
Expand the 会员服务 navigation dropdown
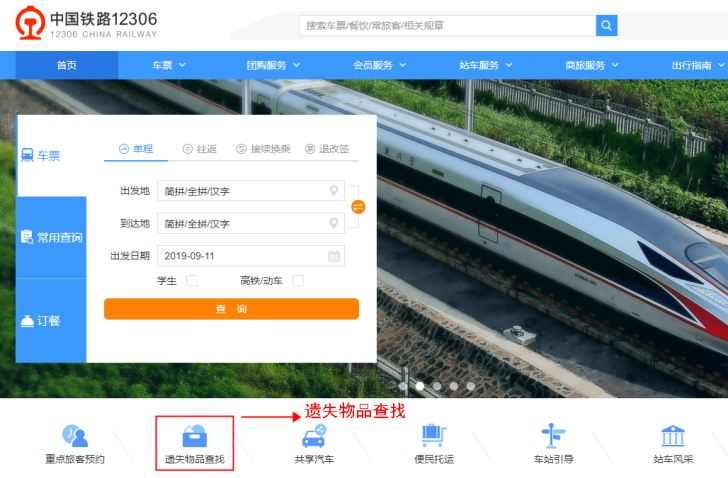click(x=379, y=65)
